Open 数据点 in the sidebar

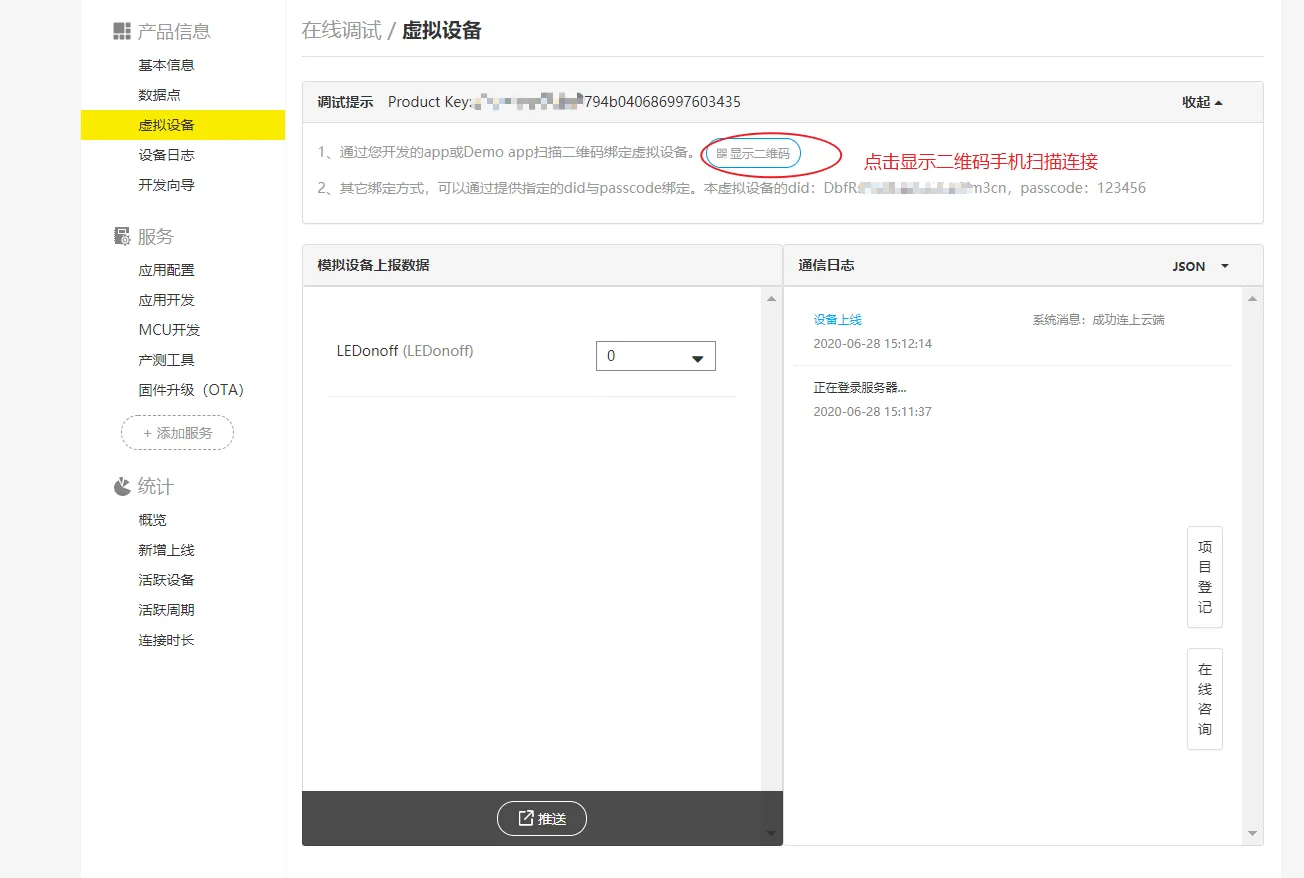159,95
